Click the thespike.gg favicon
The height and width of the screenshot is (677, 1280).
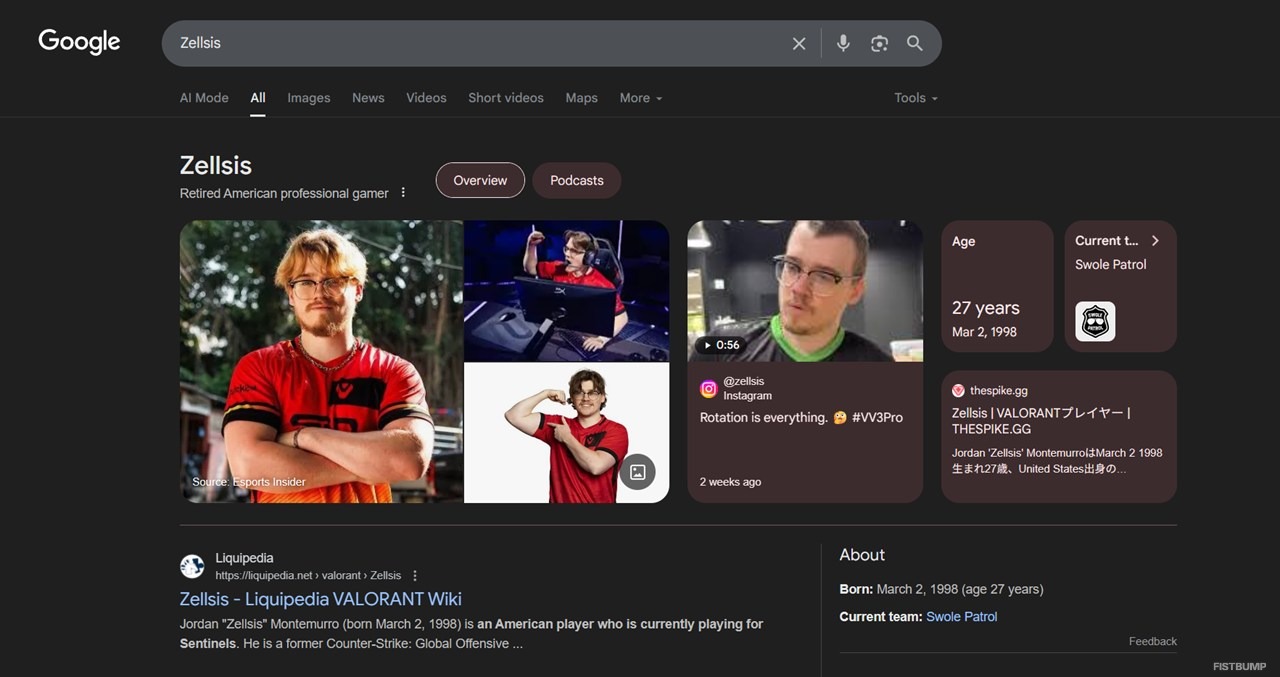point(958,391)
